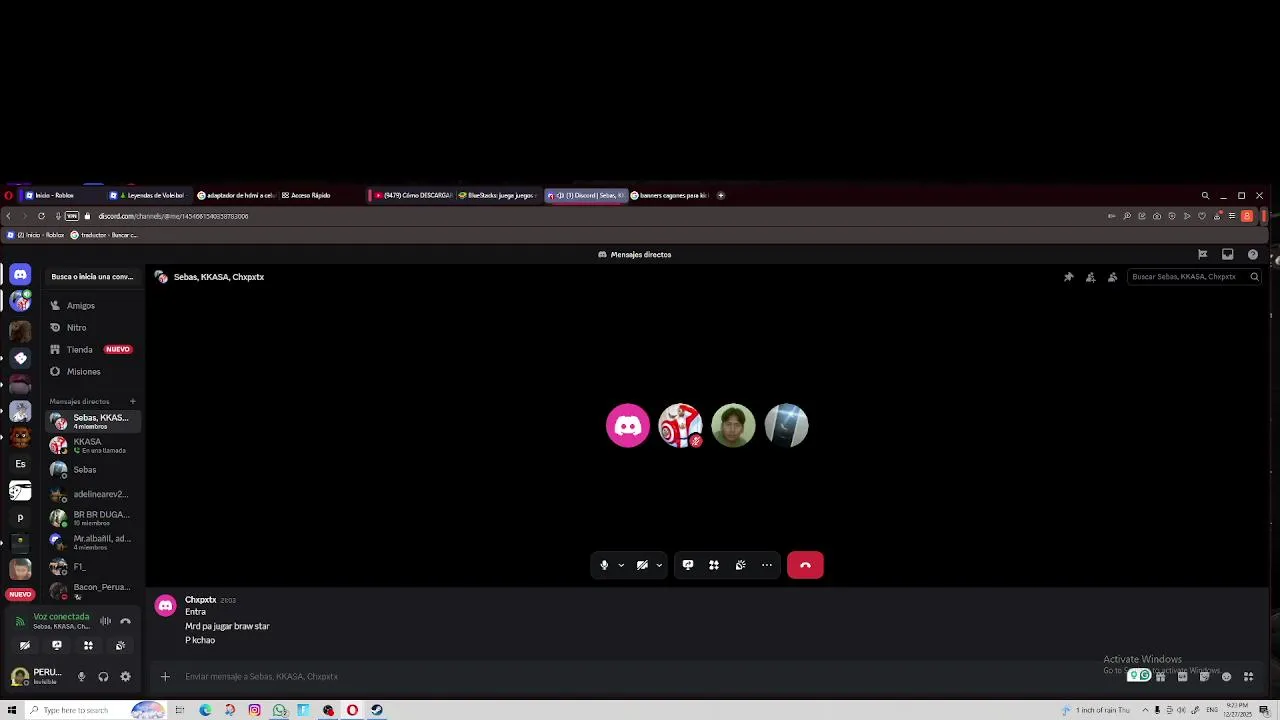
Task: Open Nitro page
Action: point(93,327)
